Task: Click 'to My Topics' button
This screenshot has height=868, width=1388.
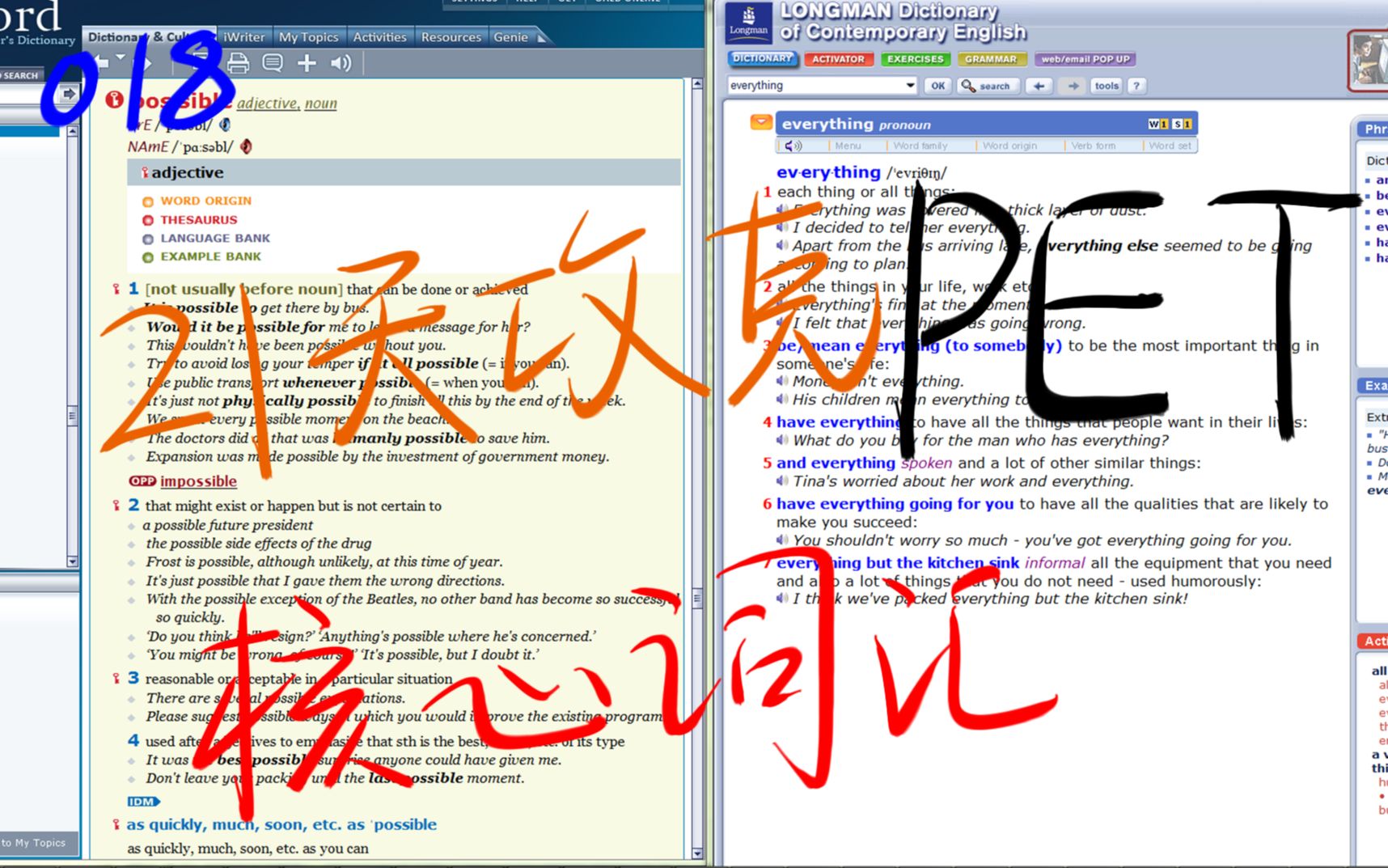Action: coord(39,843)
